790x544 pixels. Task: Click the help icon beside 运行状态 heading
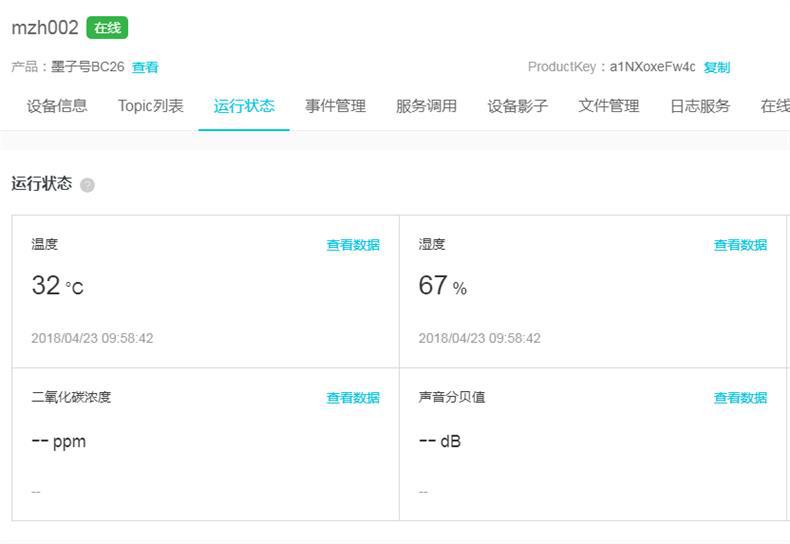87,185
